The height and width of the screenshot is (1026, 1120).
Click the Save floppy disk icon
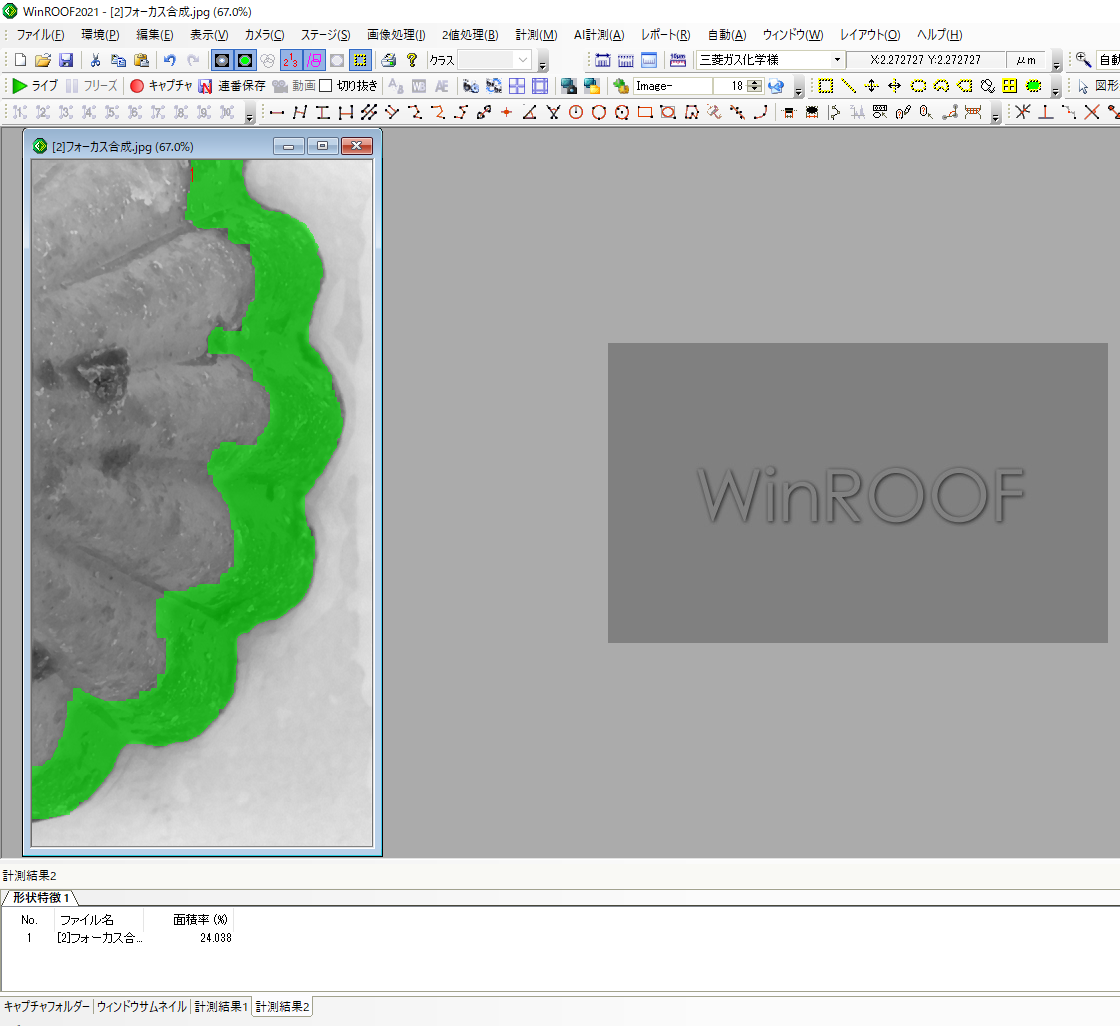(66, 60)
